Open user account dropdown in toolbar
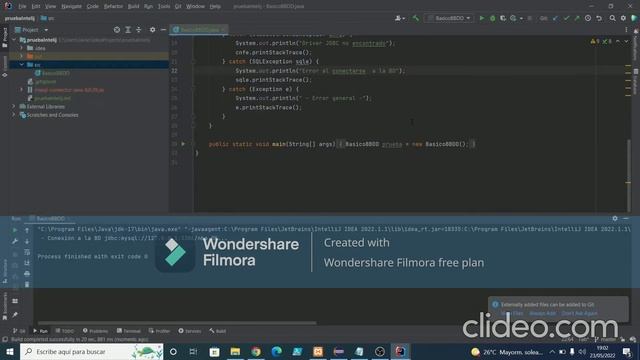640x360 pixels. 400,18
